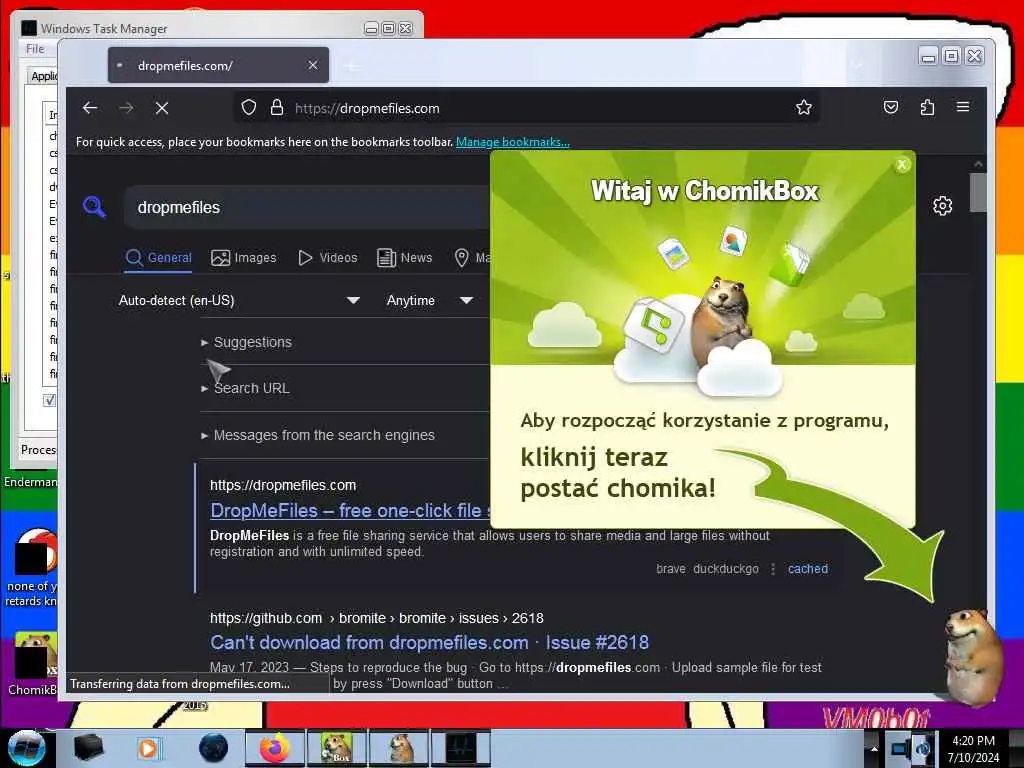The image size is (1024, 768).
Task: Show hidden system tray icons
Action: click(x=874, y=748)
